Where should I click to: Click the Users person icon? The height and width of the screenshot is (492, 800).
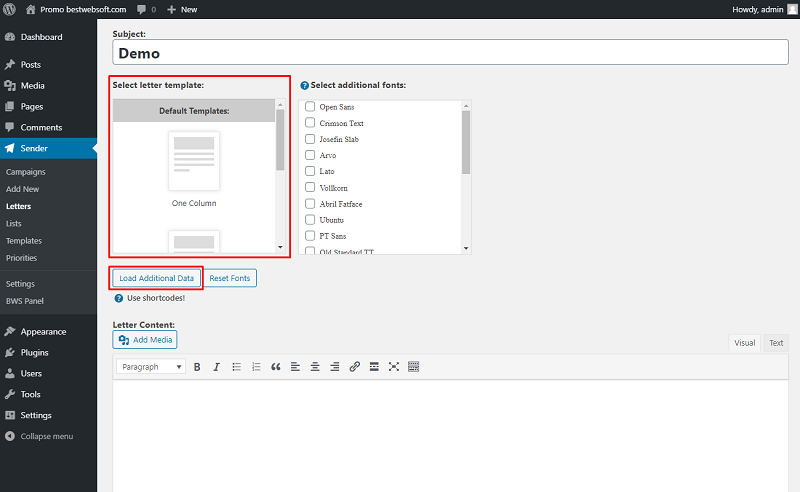click(x=10, y=373)
